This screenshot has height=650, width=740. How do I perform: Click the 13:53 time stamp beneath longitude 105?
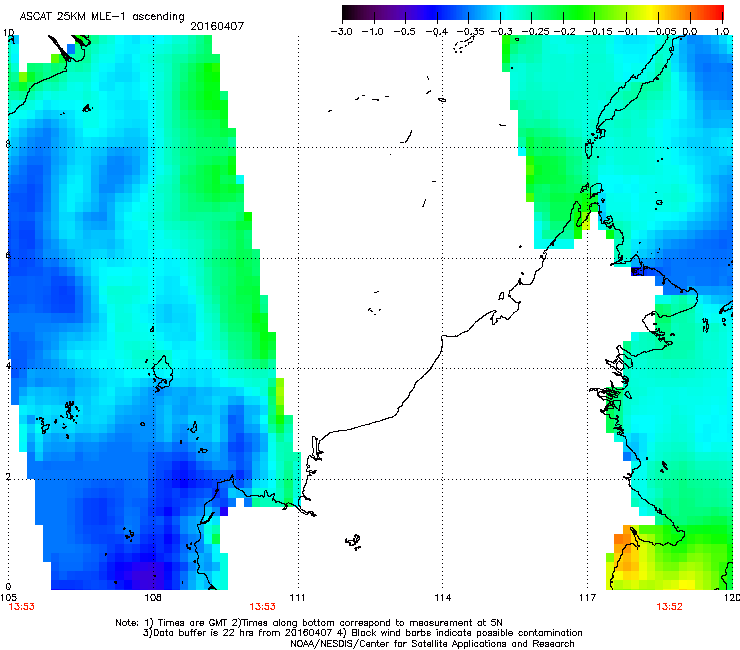pyautogui.click(x=21, y=607)
